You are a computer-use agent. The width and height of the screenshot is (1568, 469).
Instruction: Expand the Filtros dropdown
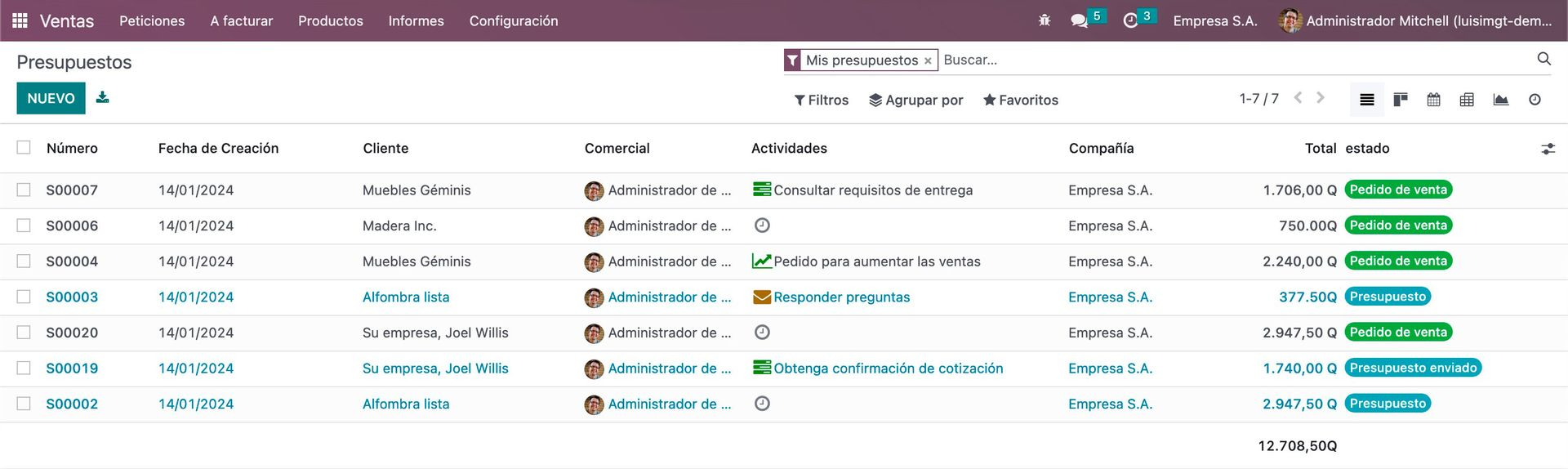pos(822,100)
